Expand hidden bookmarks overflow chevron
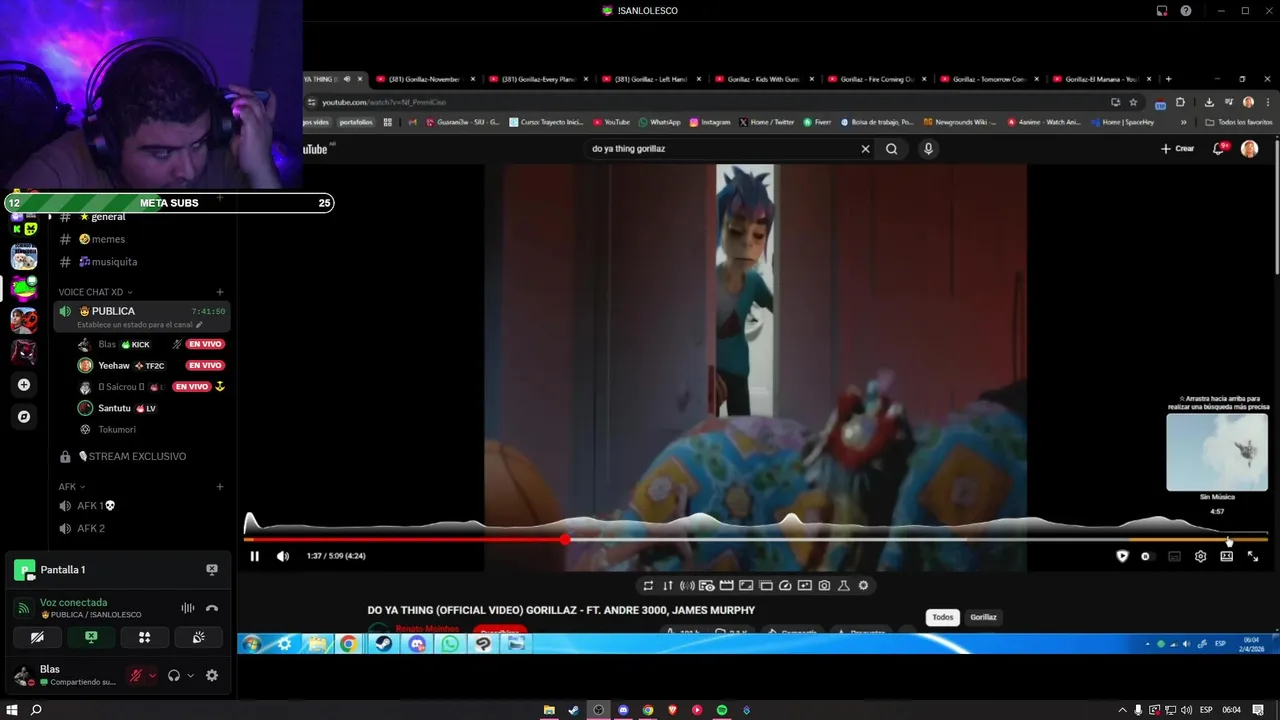 click(1184, 122)
